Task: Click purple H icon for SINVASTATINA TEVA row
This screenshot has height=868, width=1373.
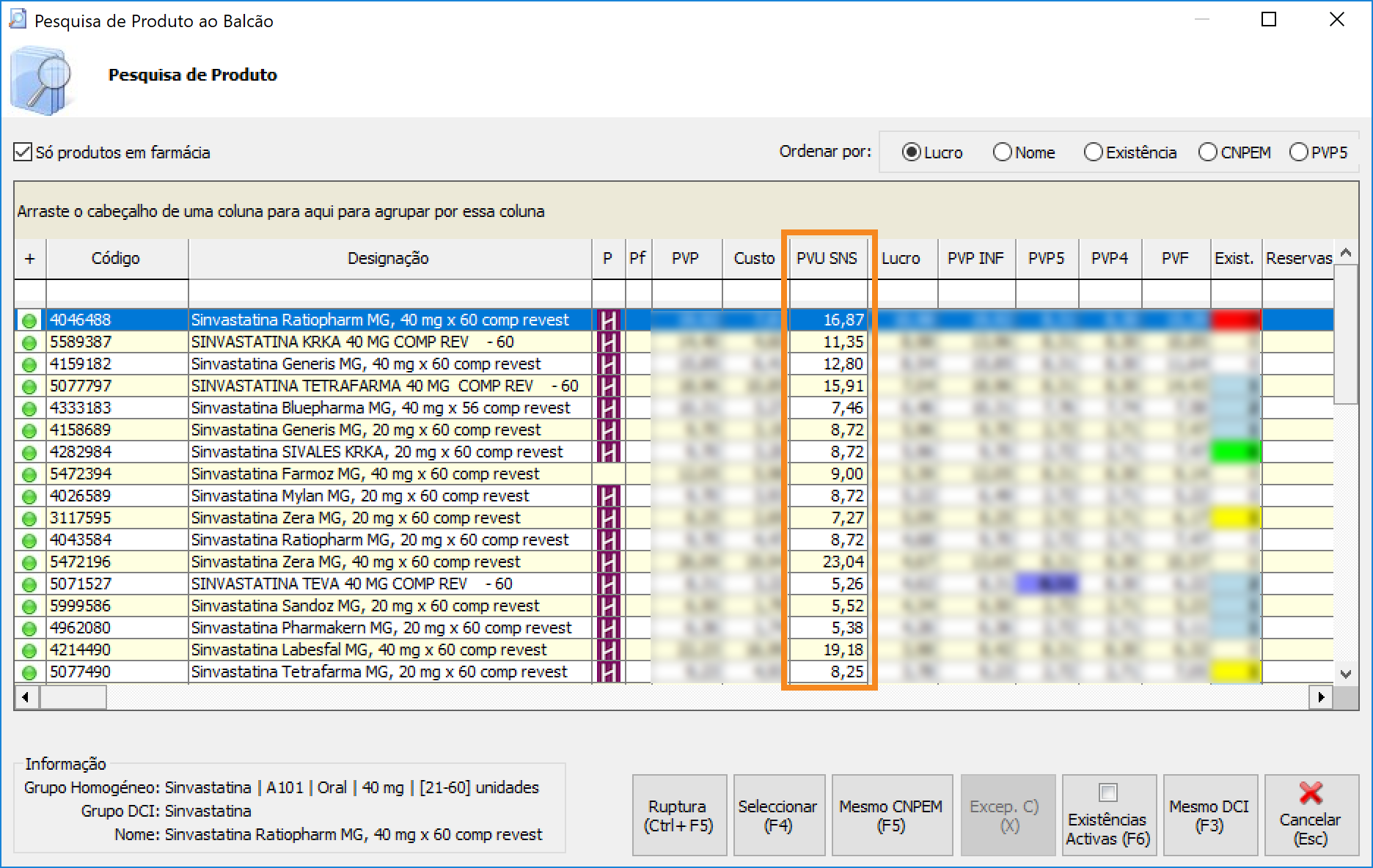Action: [x=608, y=584]
